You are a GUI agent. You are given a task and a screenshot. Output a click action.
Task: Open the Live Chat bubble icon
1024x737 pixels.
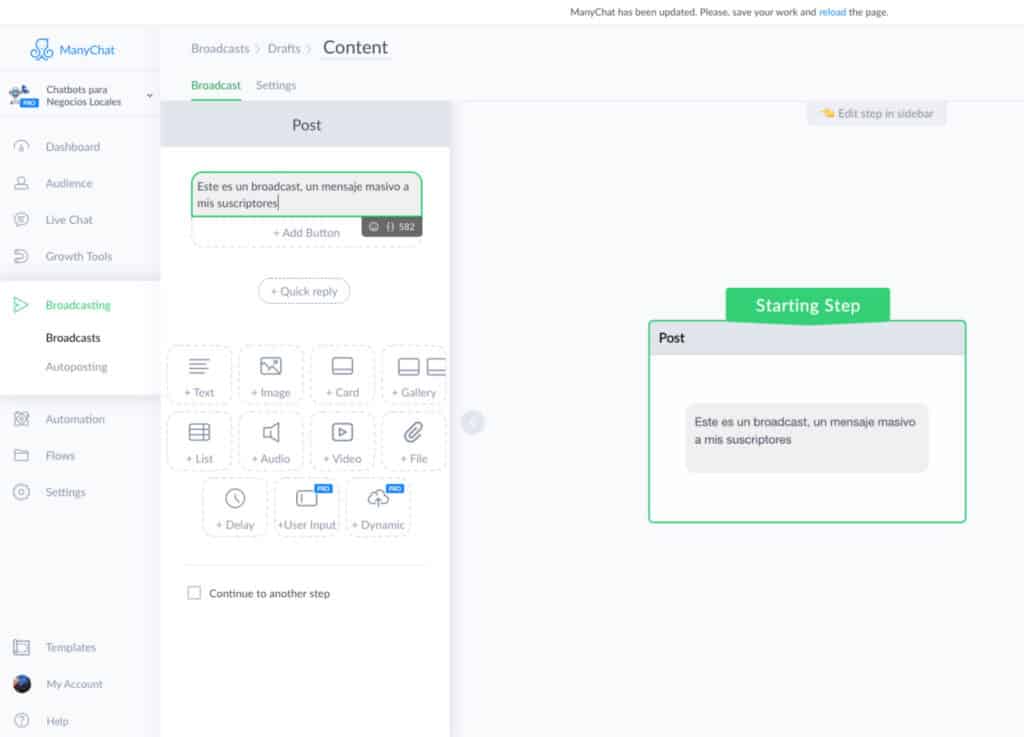point(22,219)
